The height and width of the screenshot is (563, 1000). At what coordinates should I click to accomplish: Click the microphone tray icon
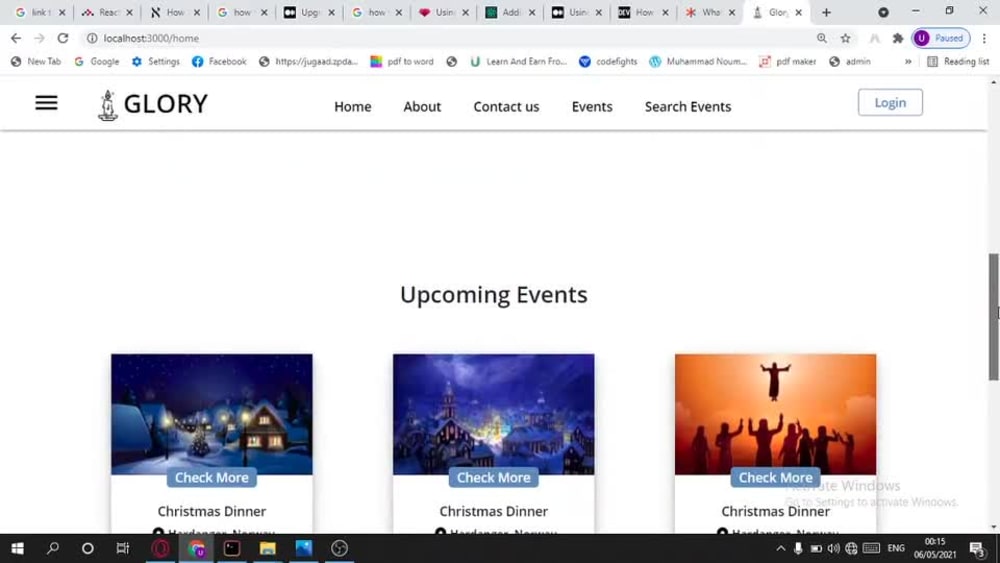[x=798, y=548]
